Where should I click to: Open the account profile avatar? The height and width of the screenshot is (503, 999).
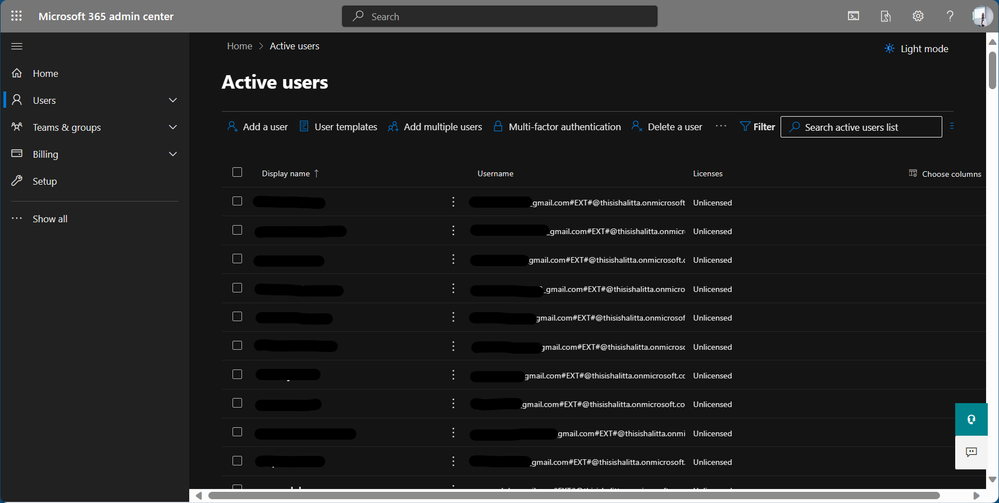982,16
